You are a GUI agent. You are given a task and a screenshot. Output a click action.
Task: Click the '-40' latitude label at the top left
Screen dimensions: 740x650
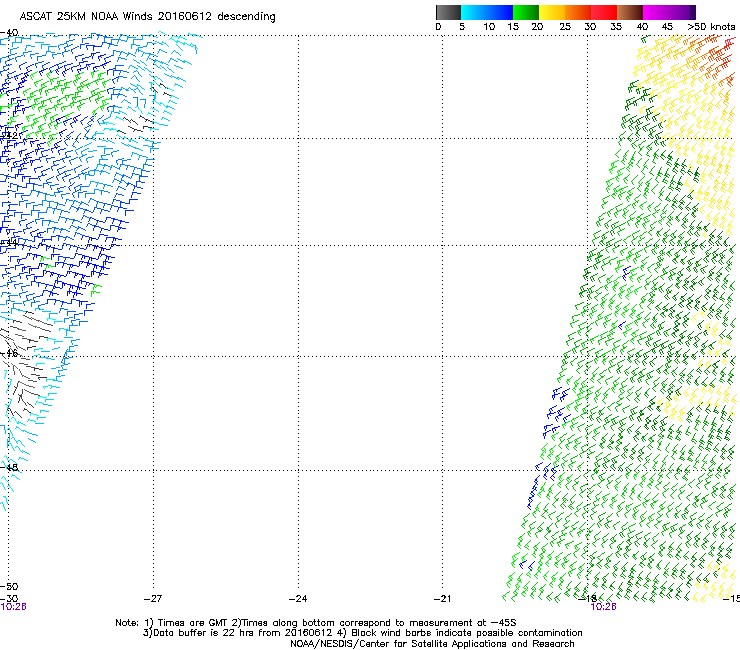[x=9, y=33]
